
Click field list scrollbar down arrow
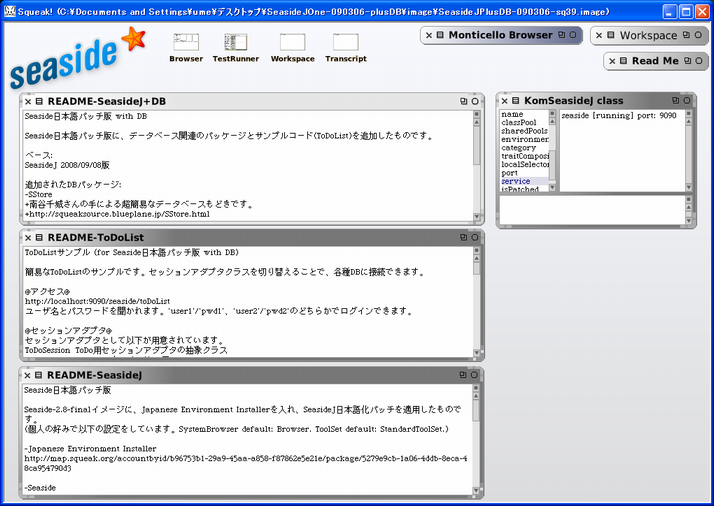tap(552, 187)
